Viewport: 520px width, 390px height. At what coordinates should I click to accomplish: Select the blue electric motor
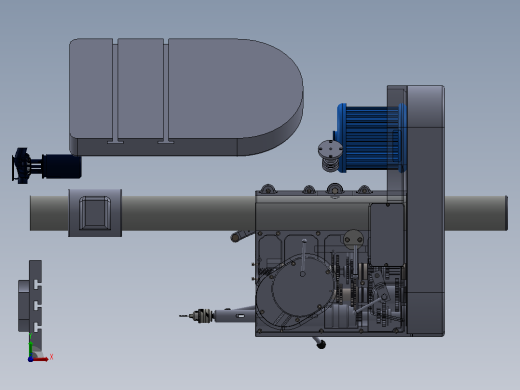[x=372, y=138]
